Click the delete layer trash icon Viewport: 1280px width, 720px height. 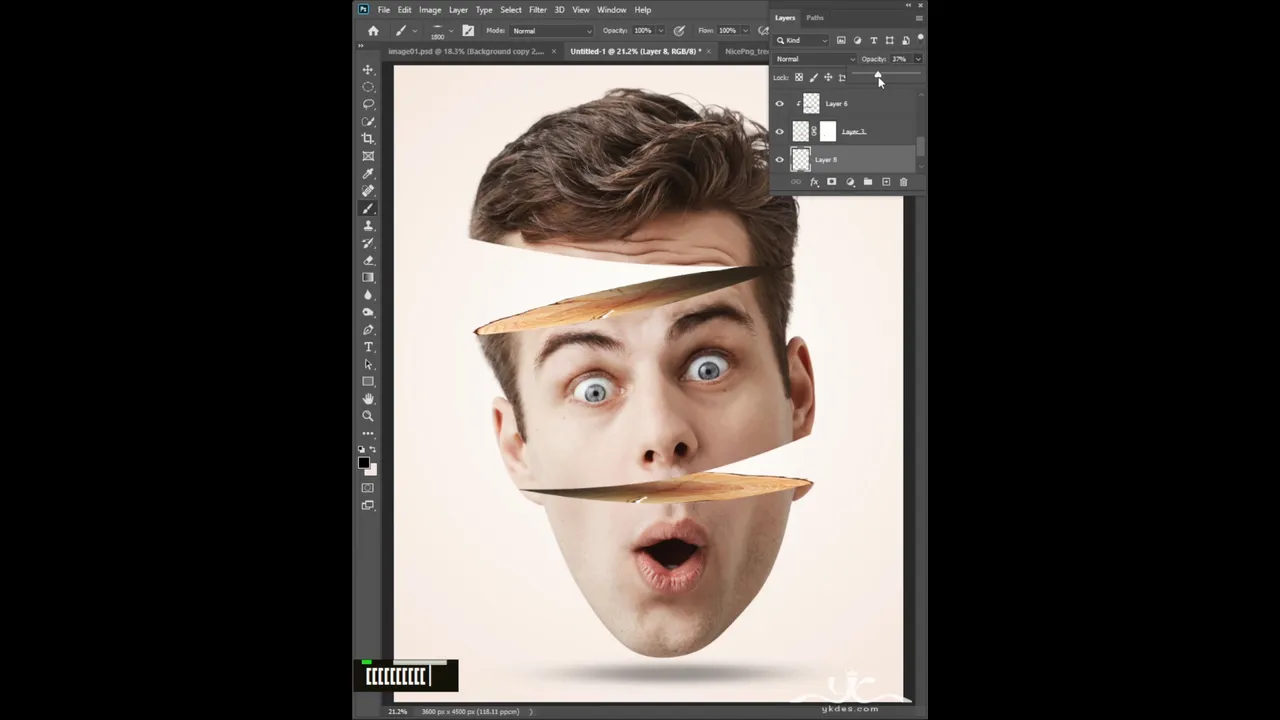coord(903,182)
